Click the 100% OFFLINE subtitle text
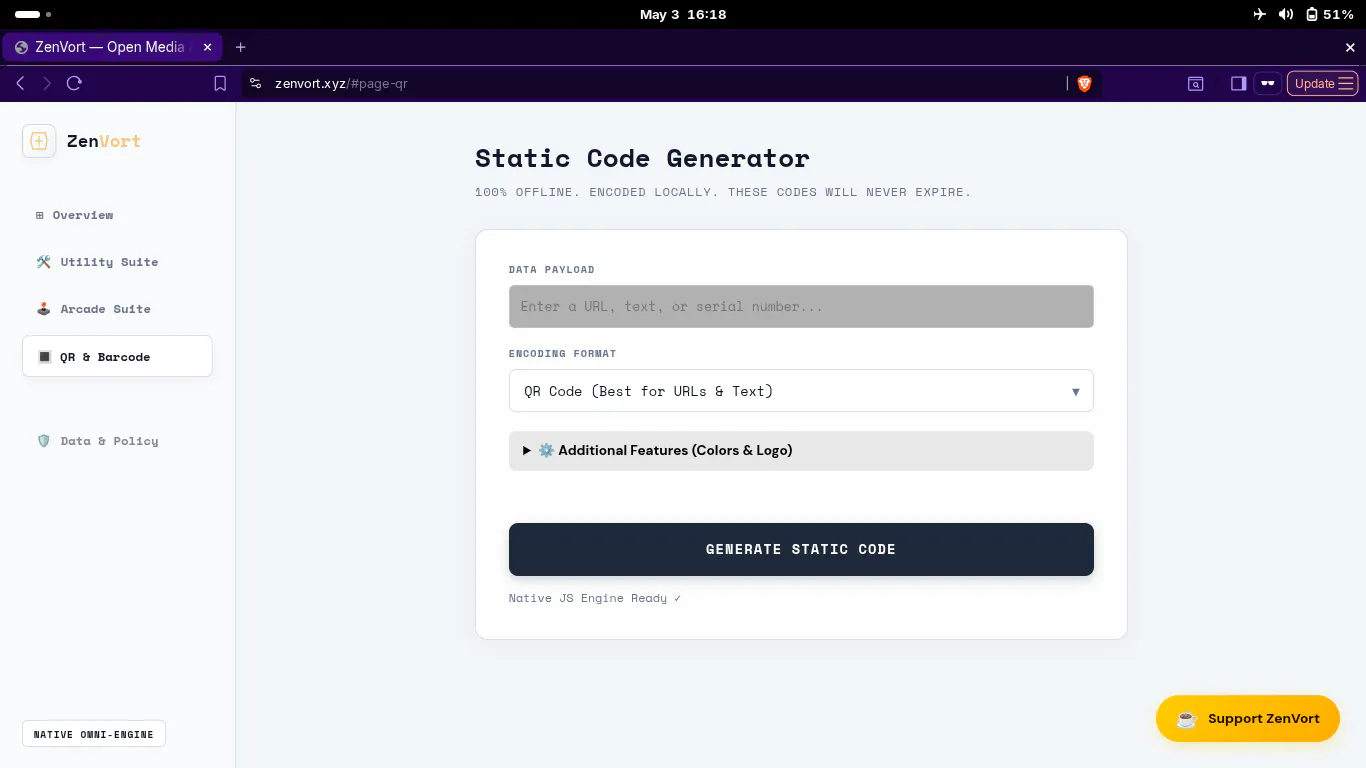The height and width of the screenshot is (768, 1366). click(723, 192)
